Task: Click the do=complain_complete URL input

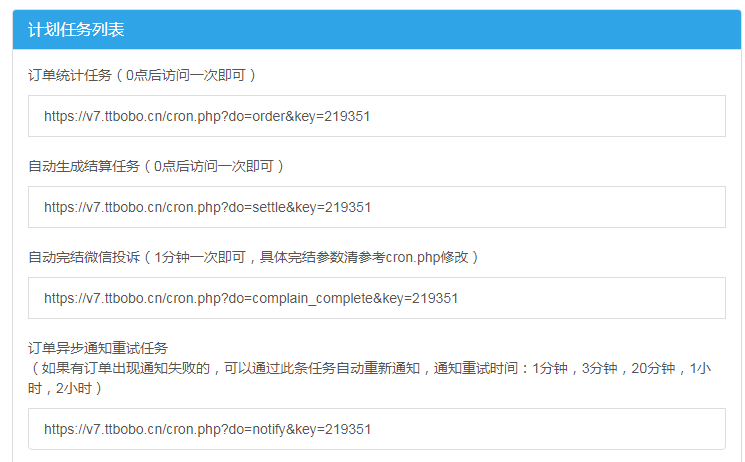Action: coord(376,298)
